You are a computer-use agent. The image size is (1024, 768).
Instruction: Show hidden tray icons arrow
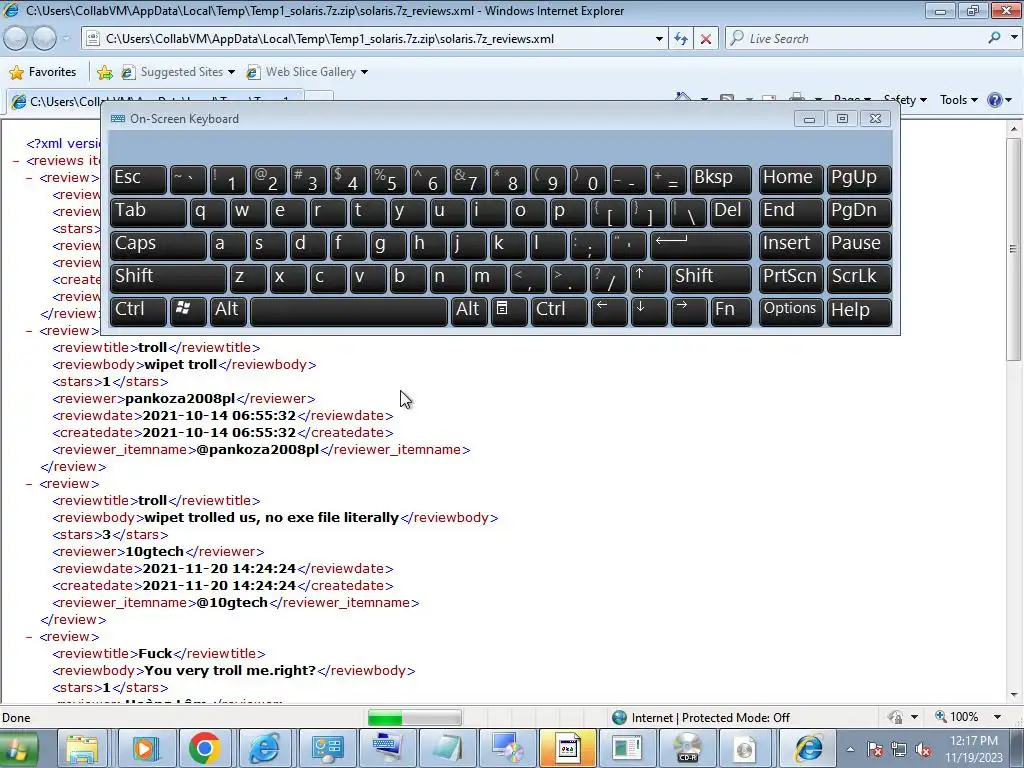tap(850, 750)
